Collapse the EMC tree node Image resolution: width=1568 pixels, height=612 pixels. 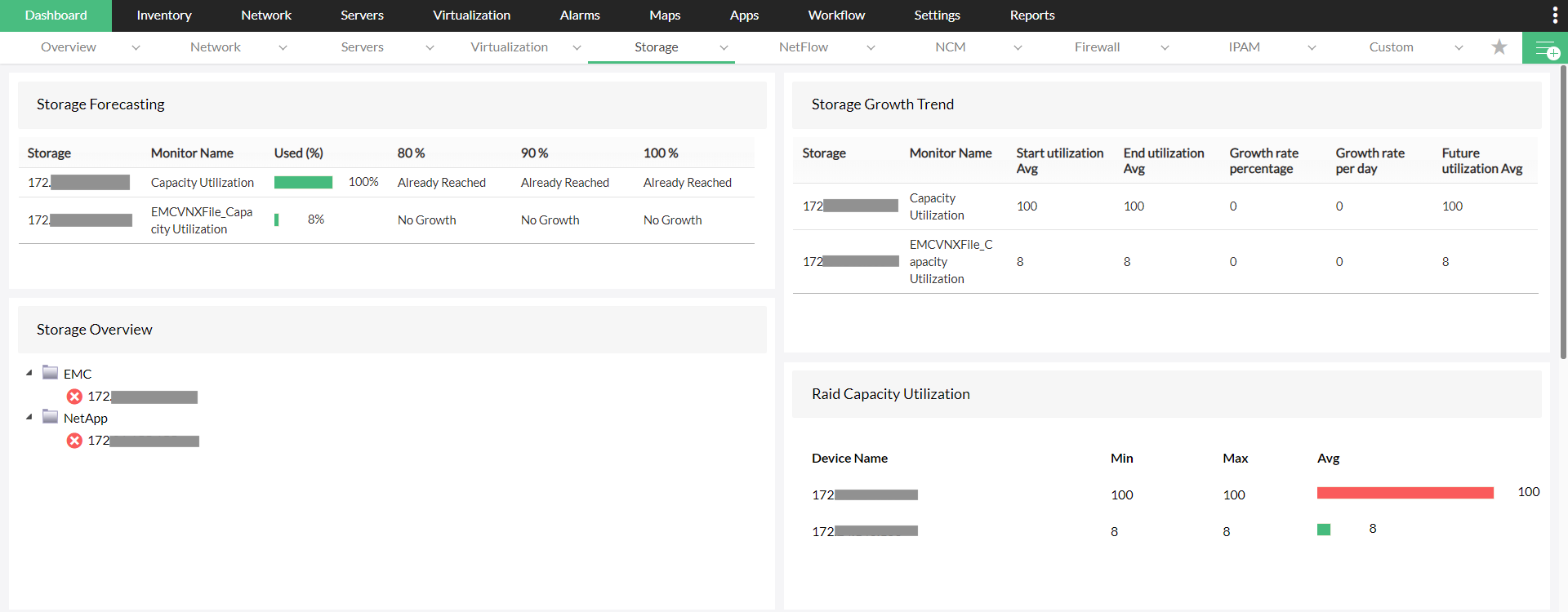coord(29,373)
